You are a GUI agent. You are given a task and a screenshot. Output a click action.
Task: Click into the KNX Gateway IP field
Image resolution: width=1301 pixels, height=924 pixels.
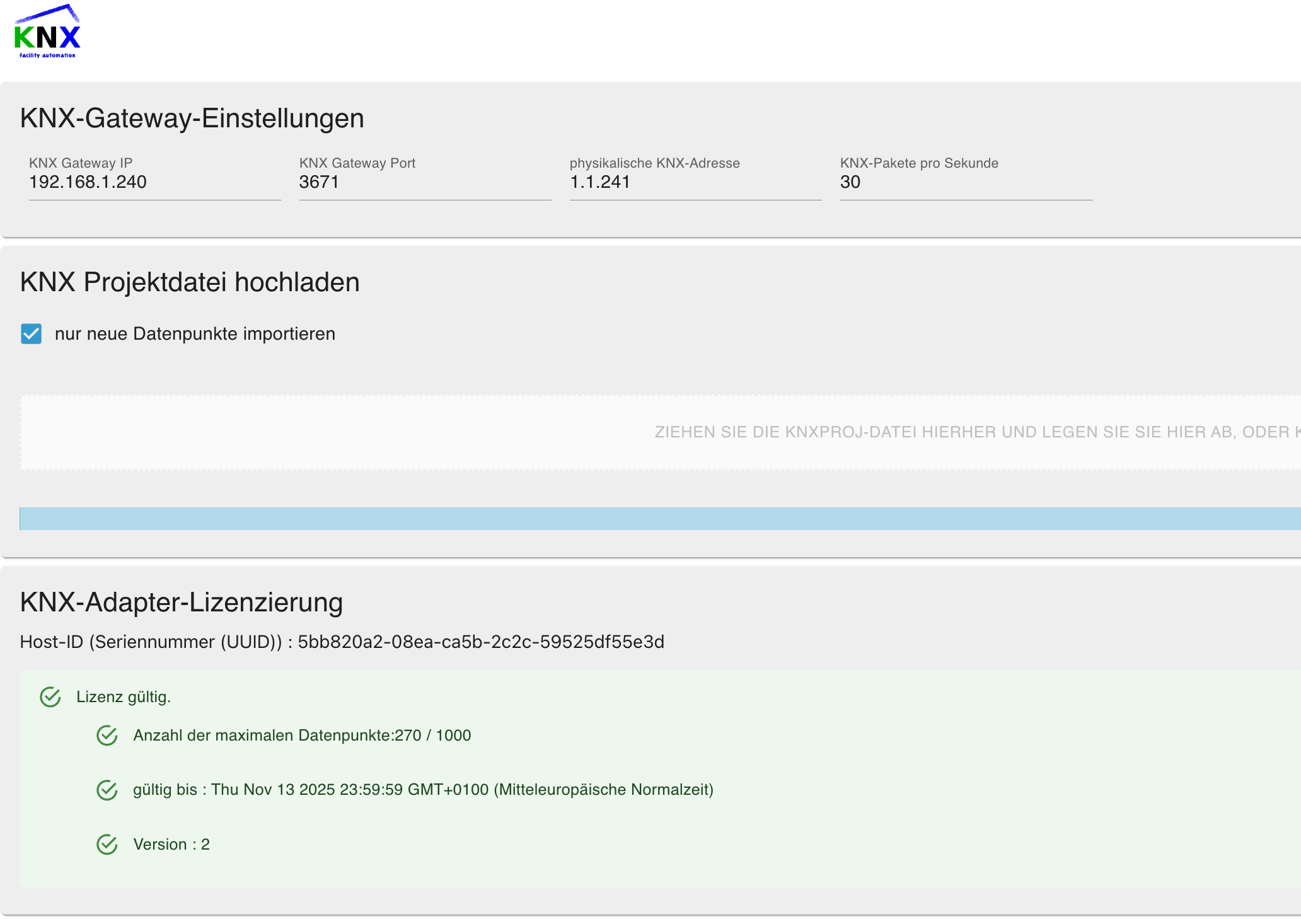coord(154,183)
